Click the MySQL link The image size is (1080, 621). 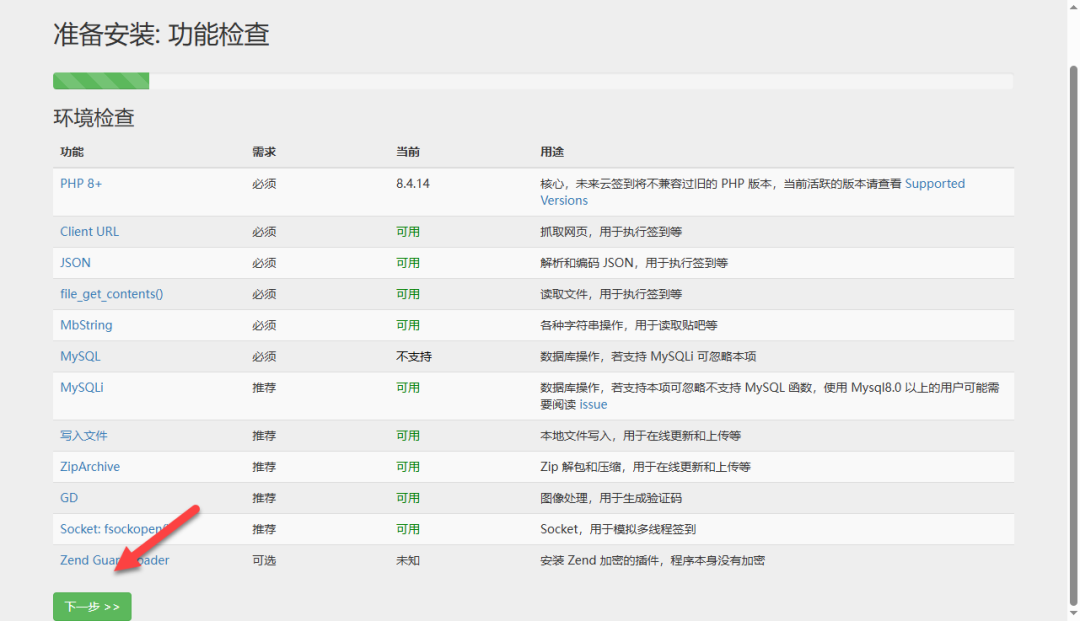(80, 356)
